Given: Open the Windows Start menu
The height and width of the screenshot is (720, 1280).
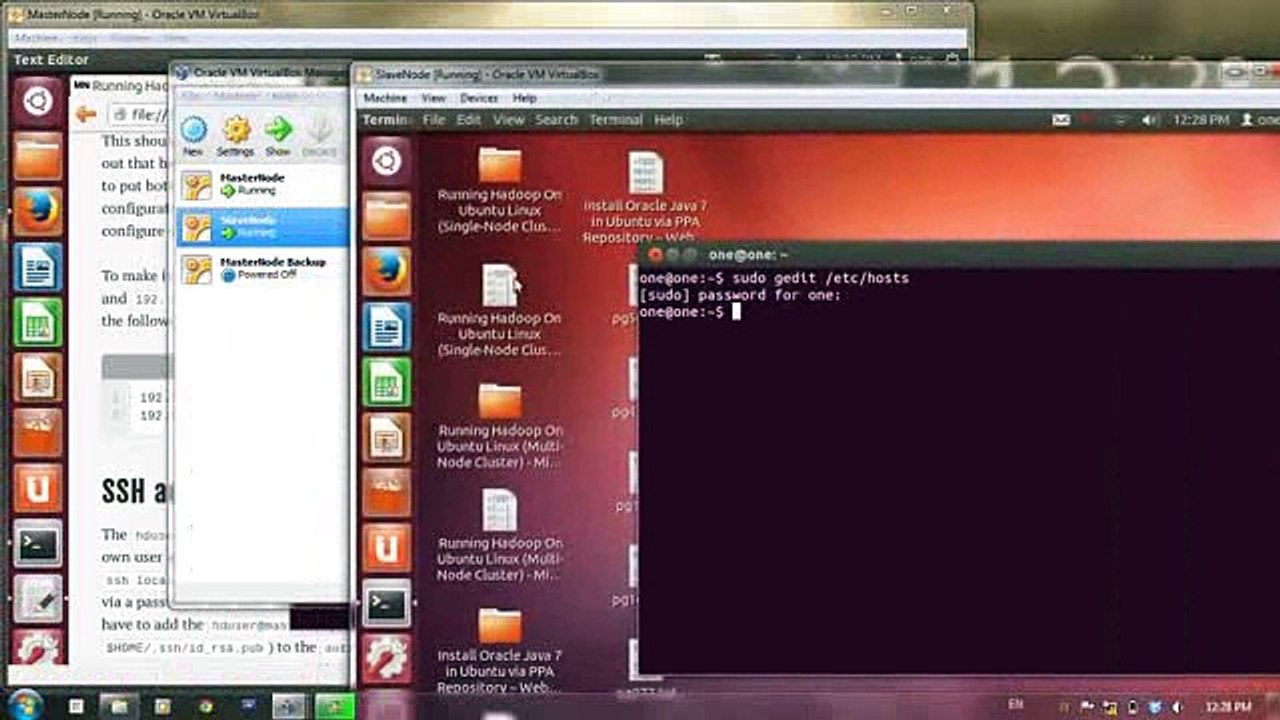Looking at the screenshot, I should point(24,704).
